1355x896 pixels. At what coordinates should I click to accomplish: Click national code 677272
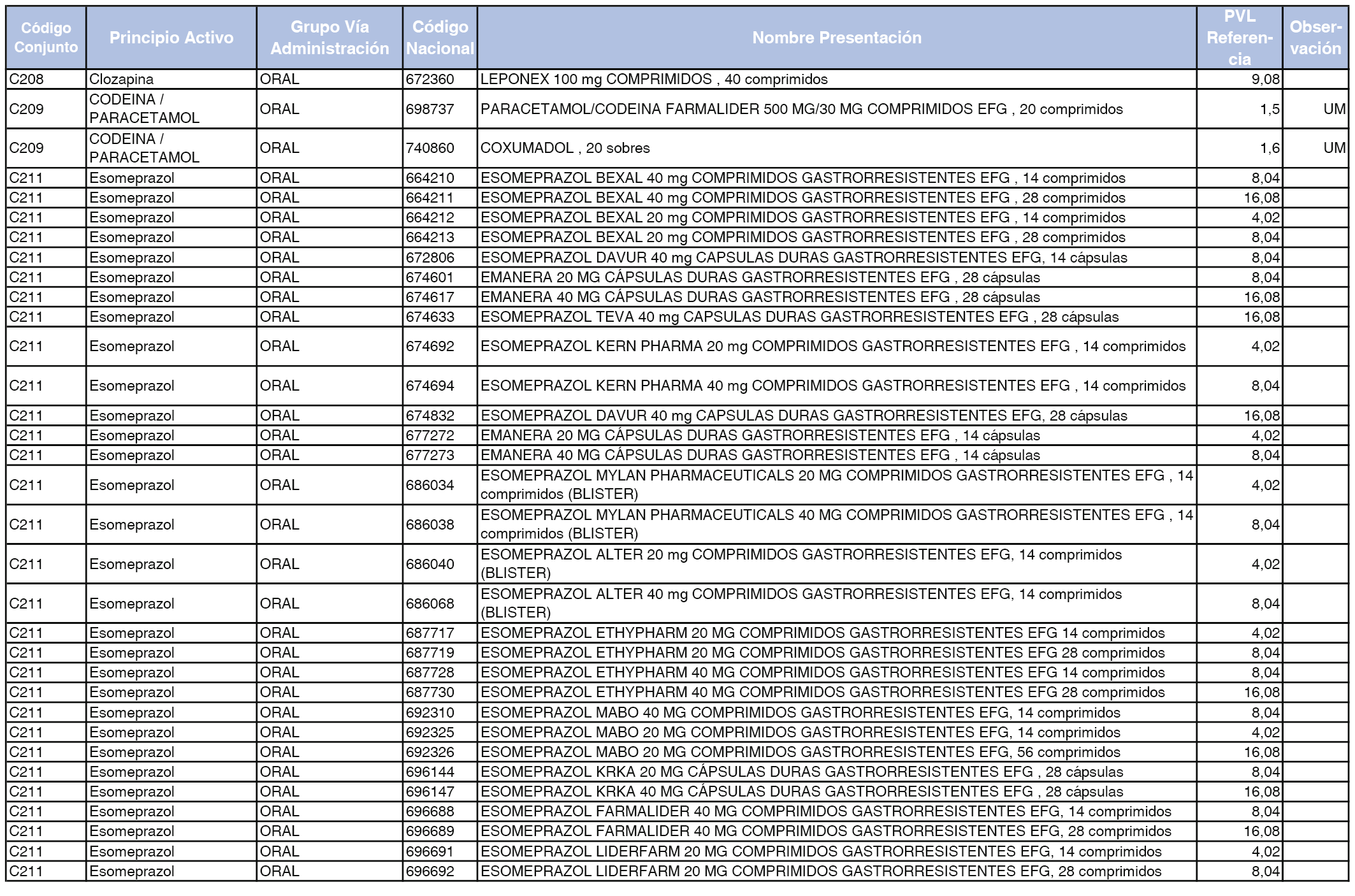[x=440, y=435]
